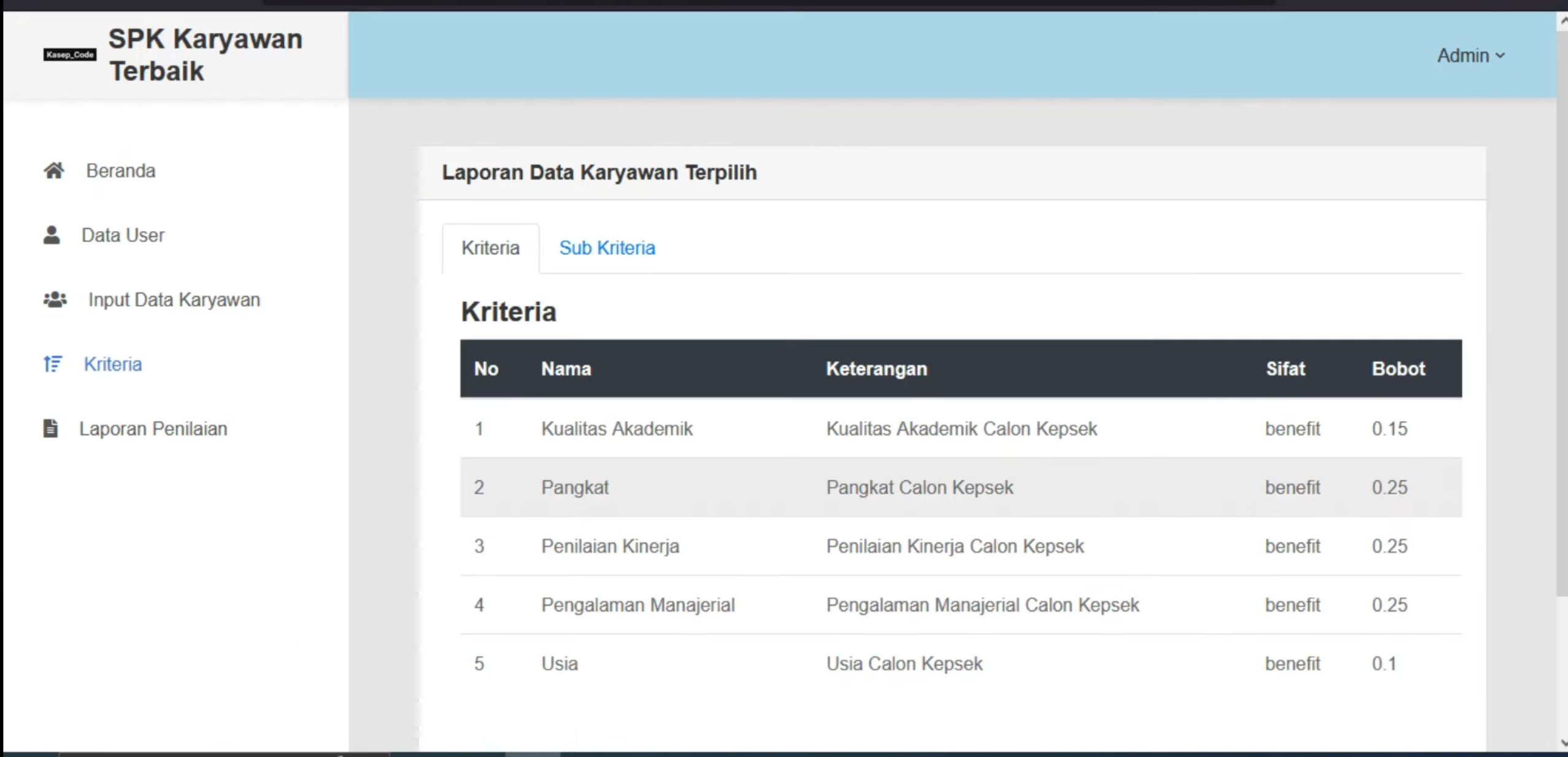The image size is (1568, 757).
Task: Open Data User in the sidebar
Action: (123, 235)
